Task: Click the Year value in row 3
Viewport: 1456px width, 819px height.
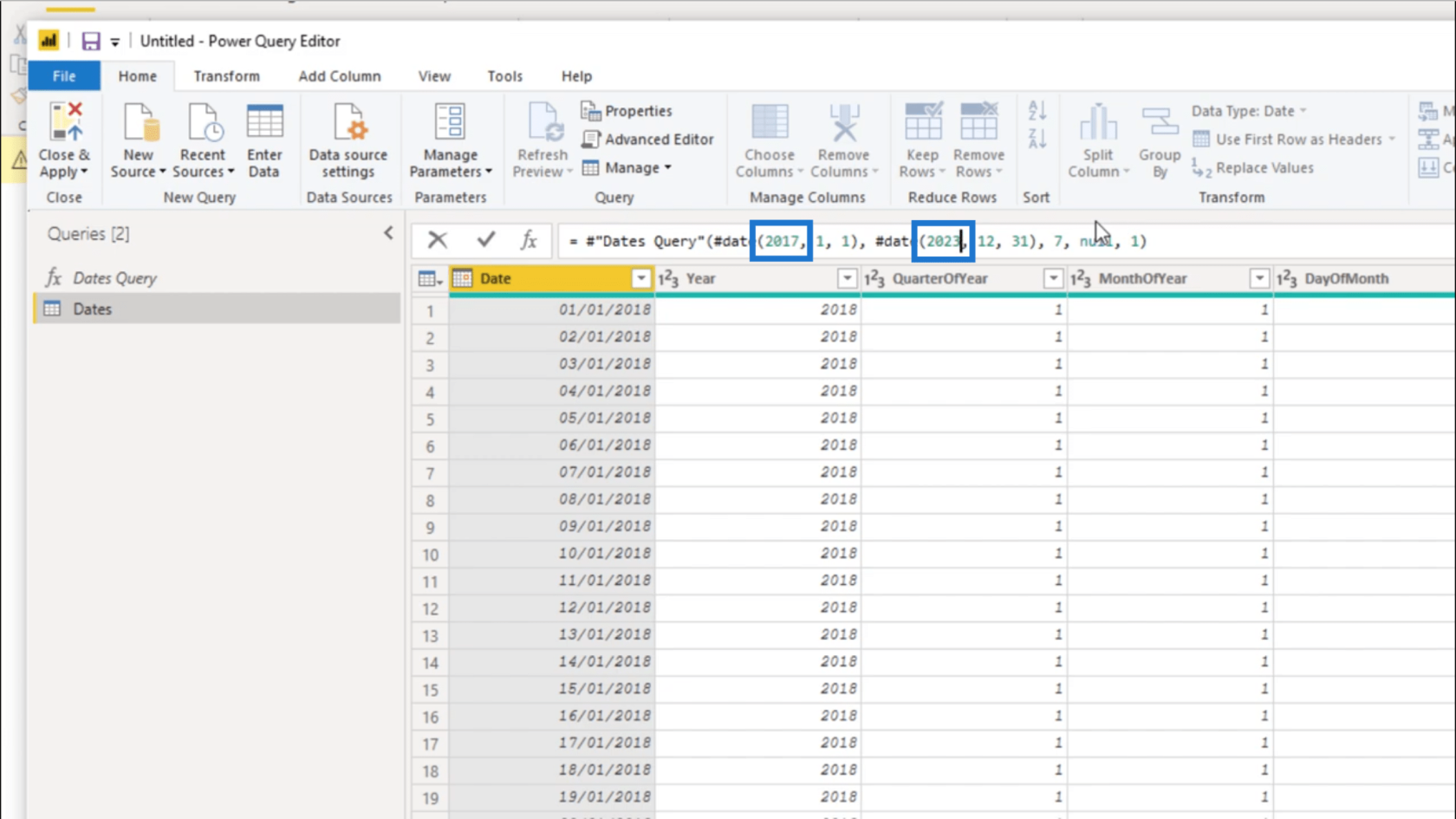Action: click(x=758, y=363)
